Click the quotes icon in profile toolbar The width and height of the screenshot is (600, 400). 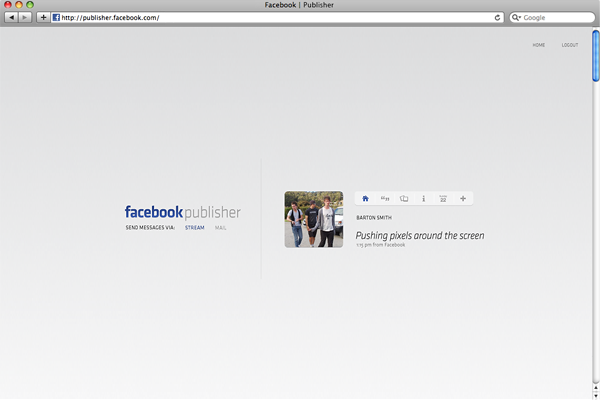pos(385,199)
